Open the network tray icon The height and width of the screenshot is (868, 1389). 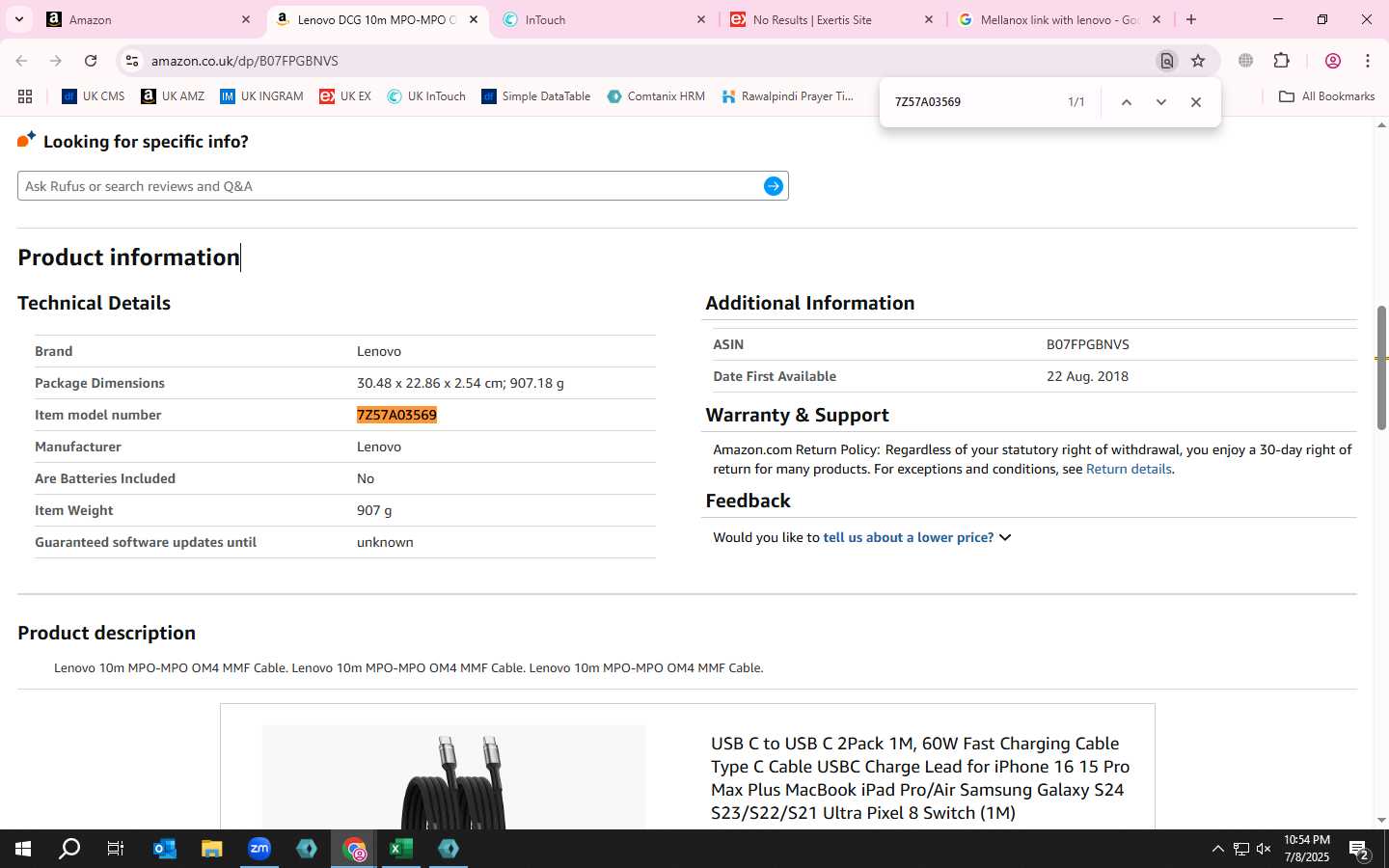pos(1241,849)
